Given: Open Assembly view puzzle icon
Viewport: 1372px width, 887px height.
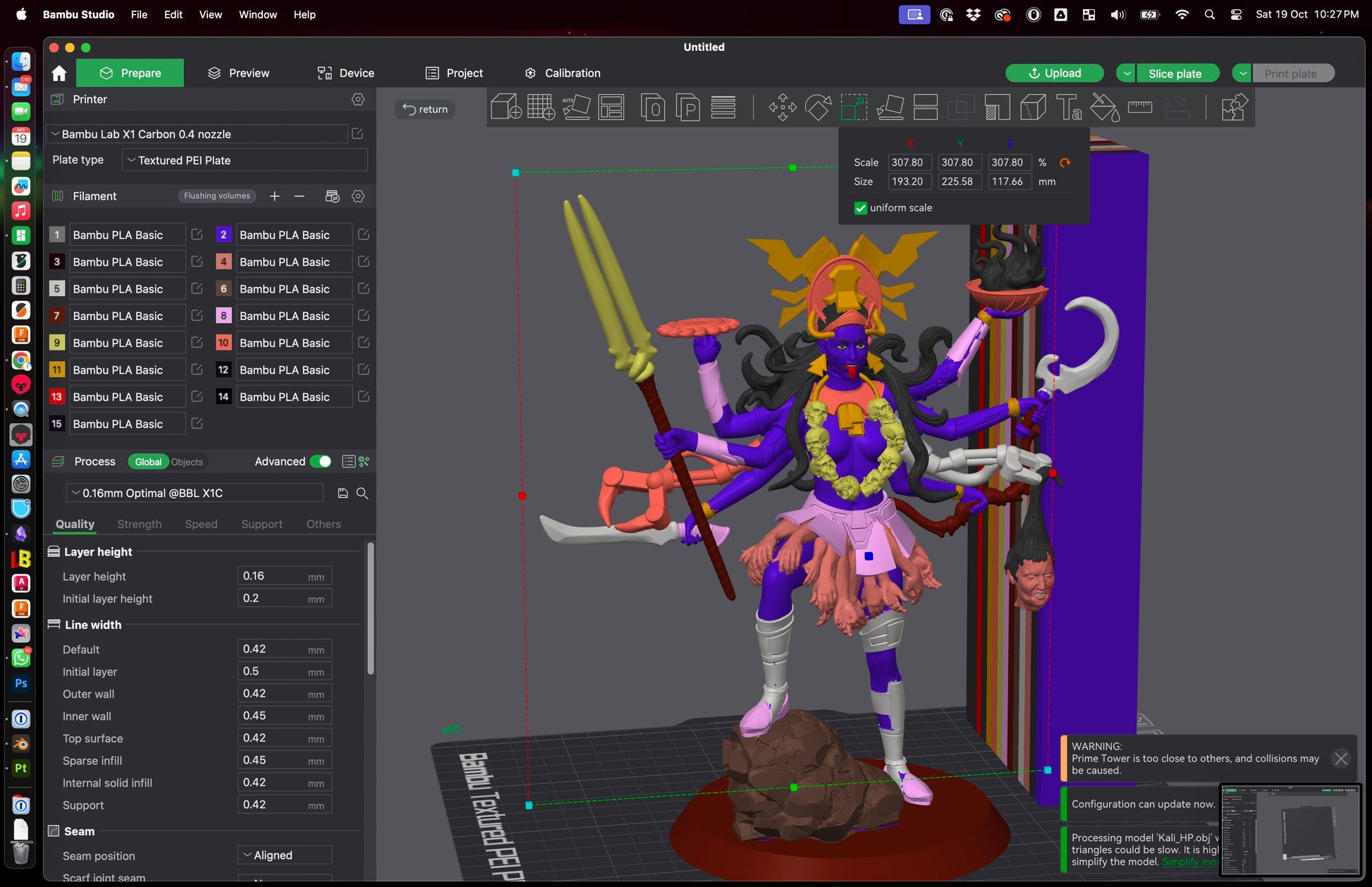Looking at the screenshot, I should tap(1234, 108).
